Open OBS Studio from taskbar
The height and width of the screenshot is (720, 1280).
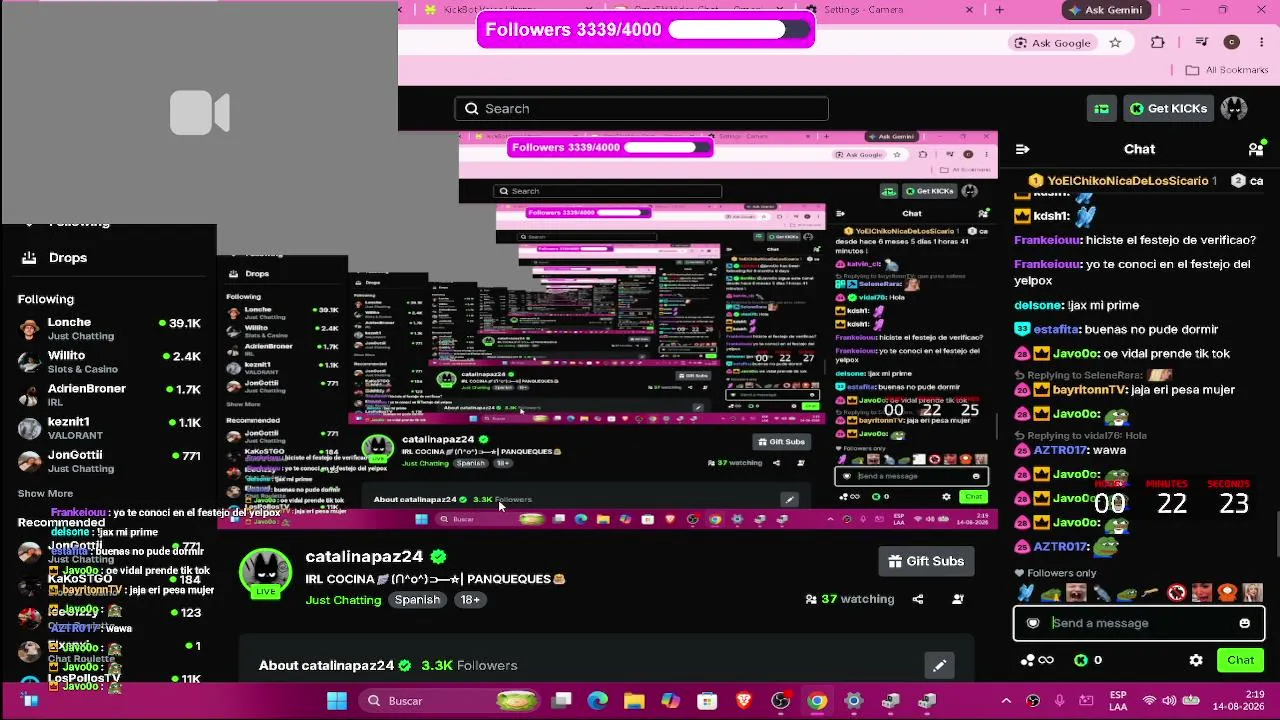pyautogui.click(x=781, y=701)
